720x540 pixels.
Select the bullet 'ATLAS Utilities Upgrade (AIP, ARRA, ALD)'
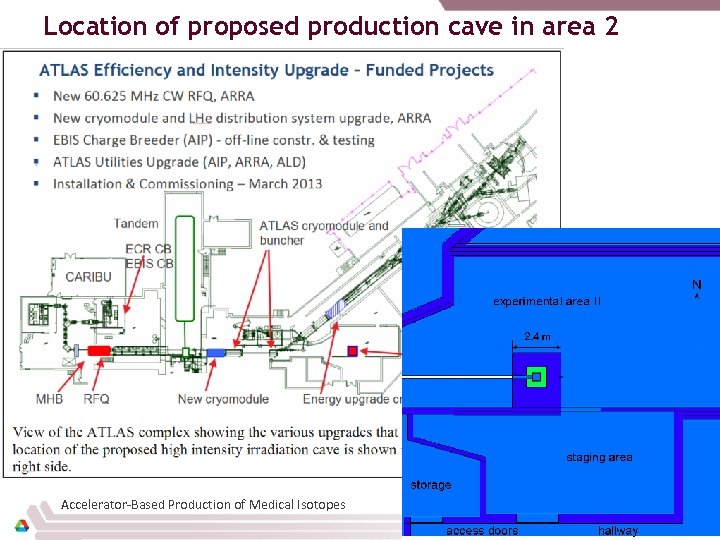[179, 162]
